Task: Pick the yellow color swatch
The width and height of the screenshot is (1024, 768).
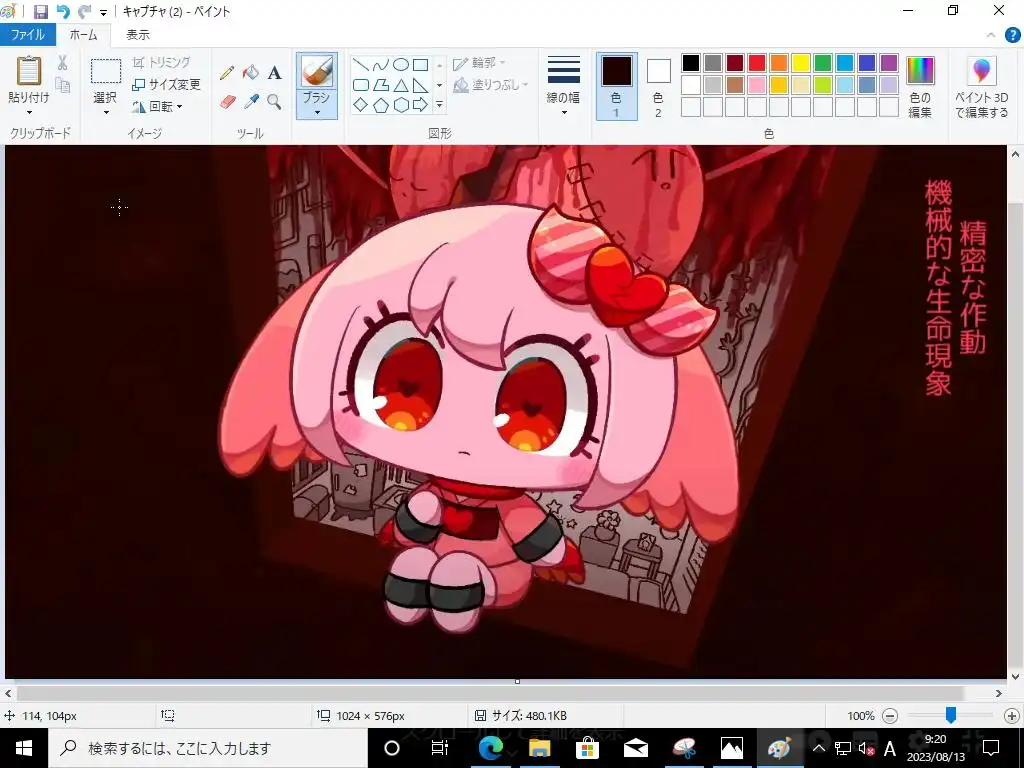Action: click(x=801, y=63)
